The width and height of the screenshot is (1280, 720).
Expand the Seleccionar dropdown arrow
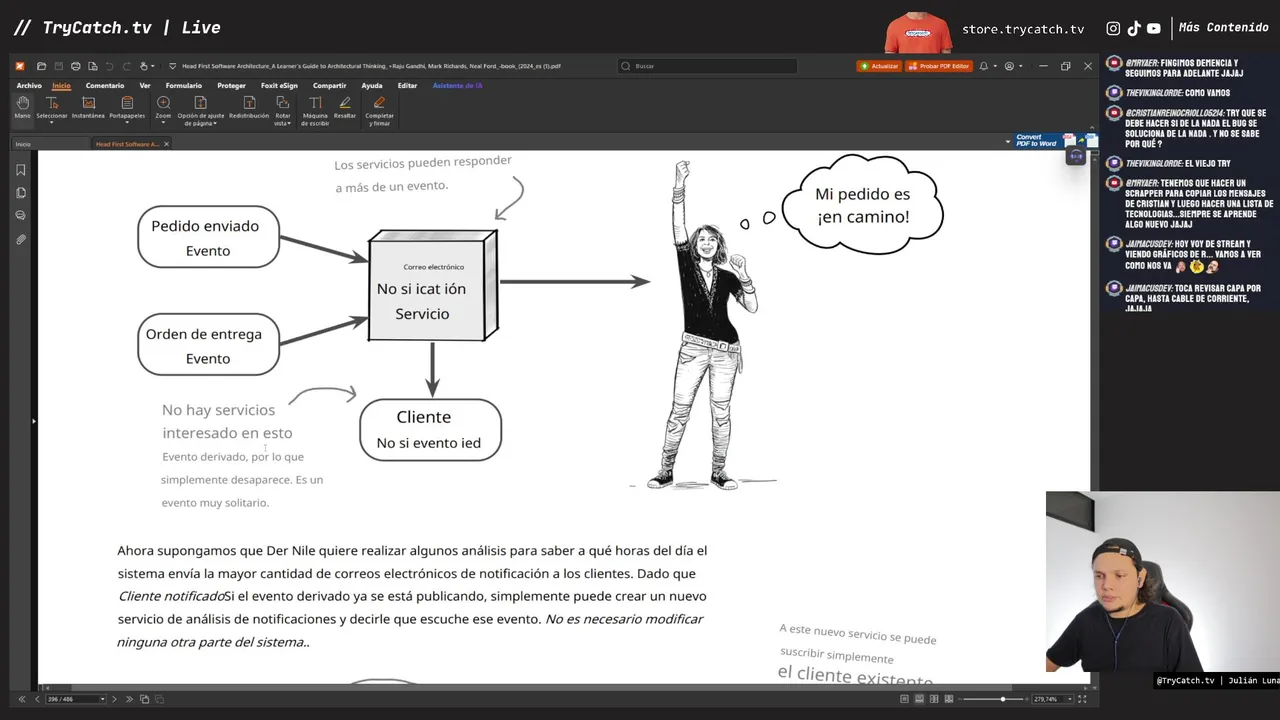coord(52,123)
